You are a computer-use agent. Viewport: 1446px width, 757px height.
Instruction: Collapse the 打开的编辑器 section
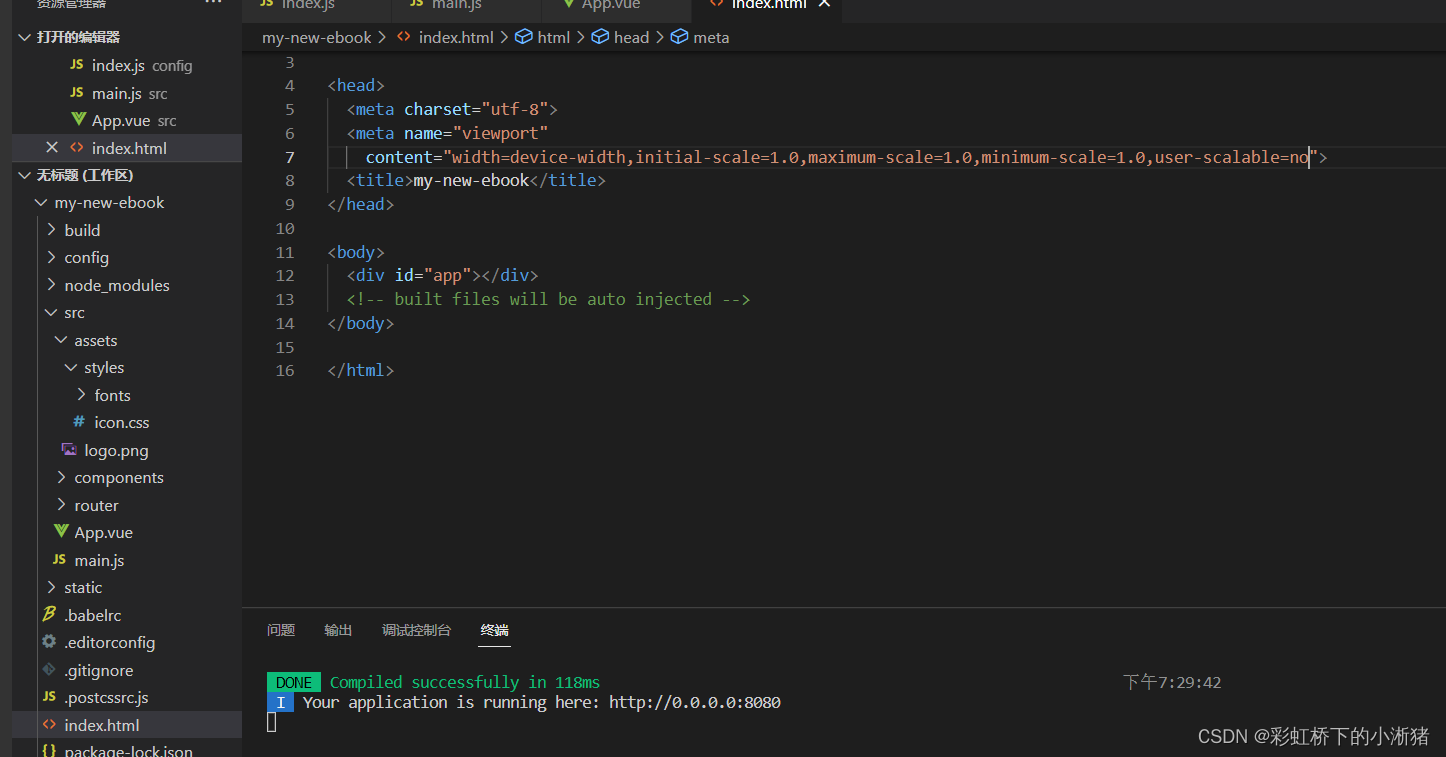pos(25,37)
